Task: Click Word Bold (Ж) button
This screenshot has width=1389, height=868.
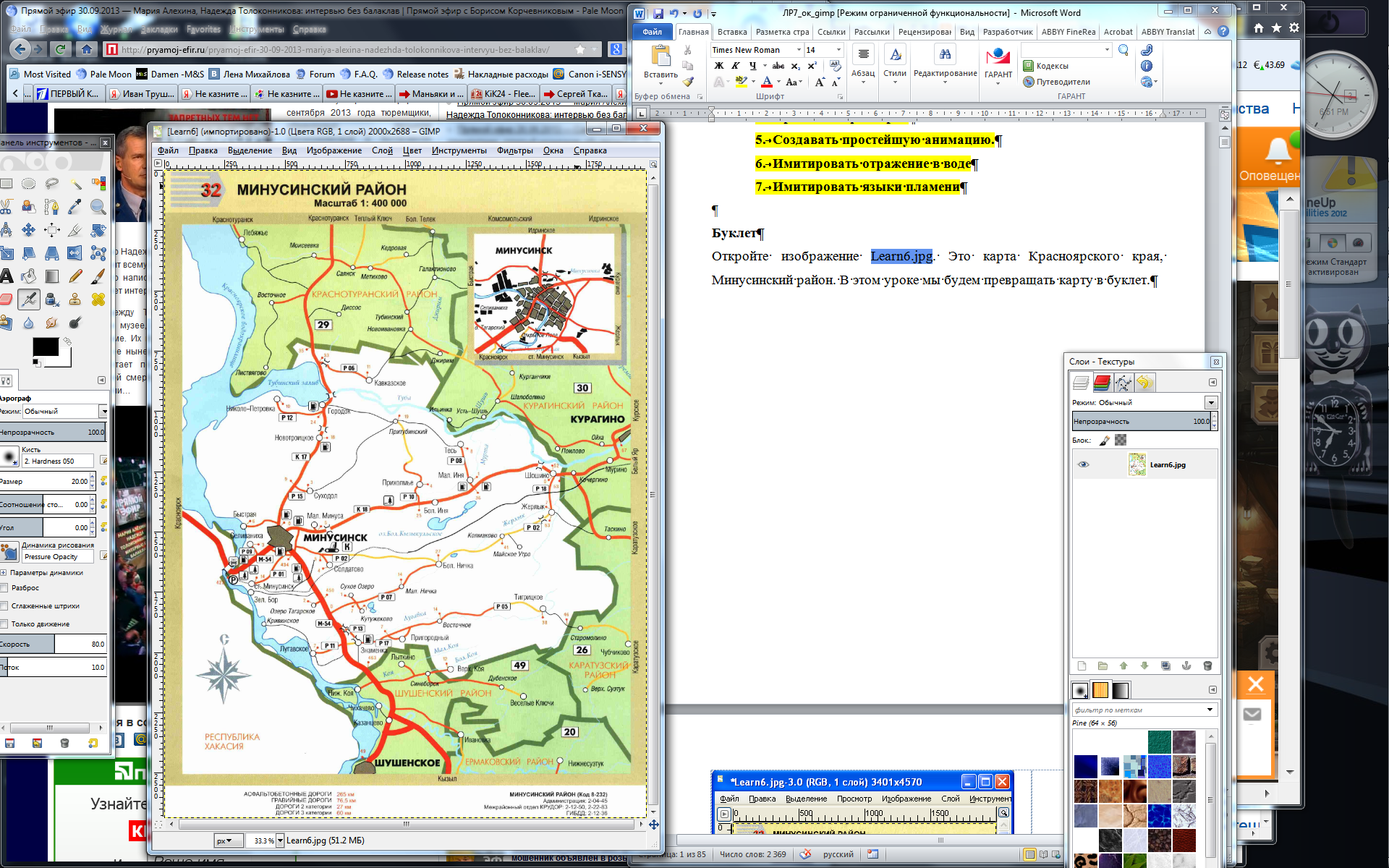Action: (718, 66)
